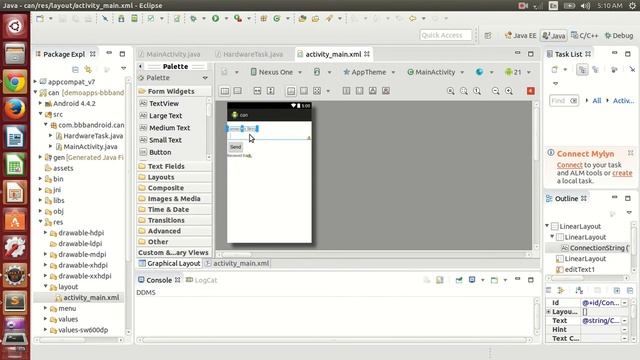The width and height of the screenshot is (640, 360).
Task: Open the red lint warnings icon
Action: pos(531,91)
